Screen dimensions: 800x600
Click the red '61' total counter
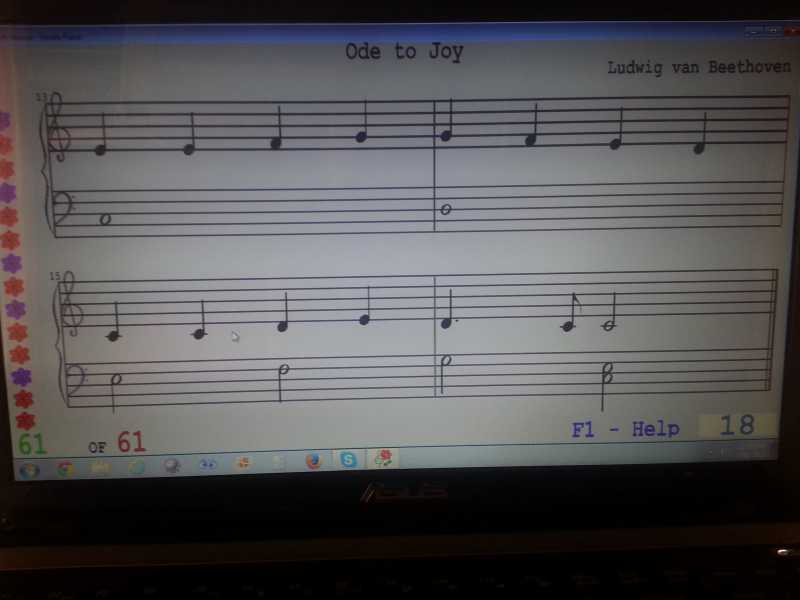131,442
